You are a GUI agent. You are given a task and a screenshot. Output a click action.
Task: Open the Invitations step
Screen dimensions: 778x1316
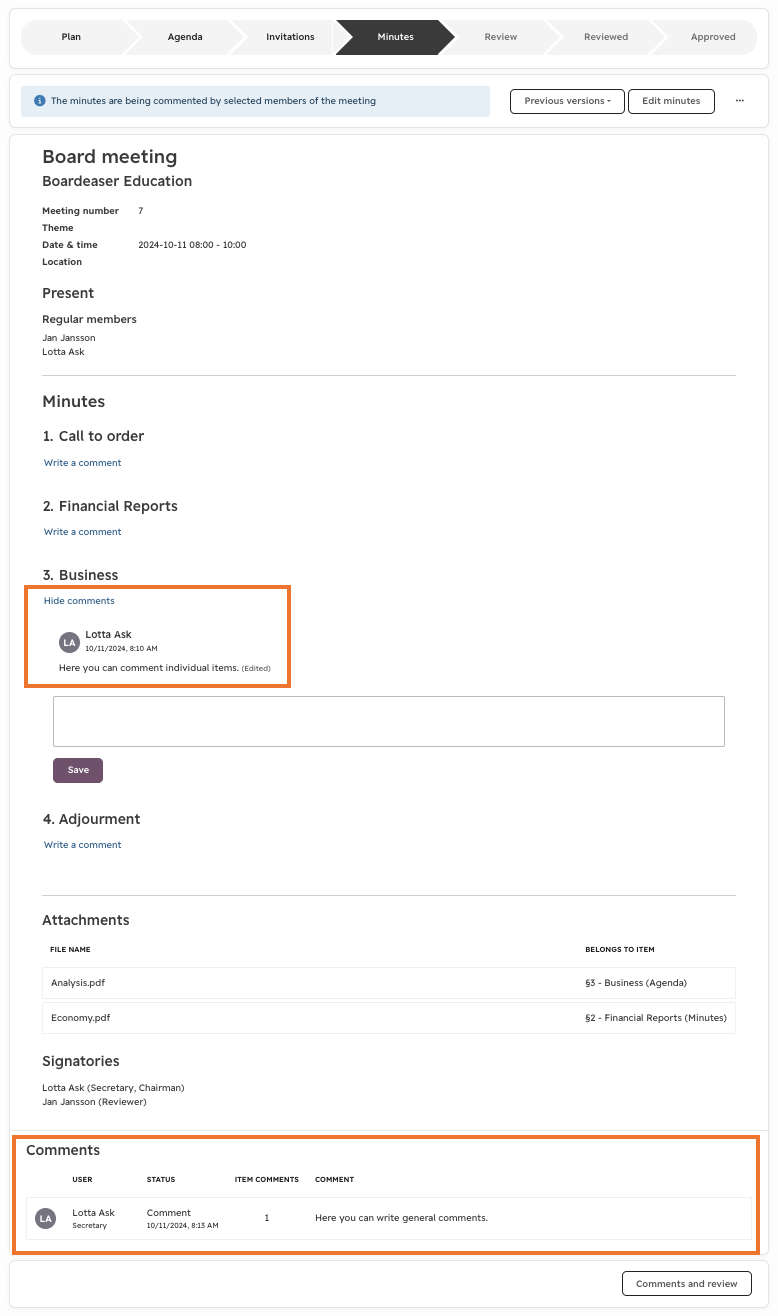point(290,37)
